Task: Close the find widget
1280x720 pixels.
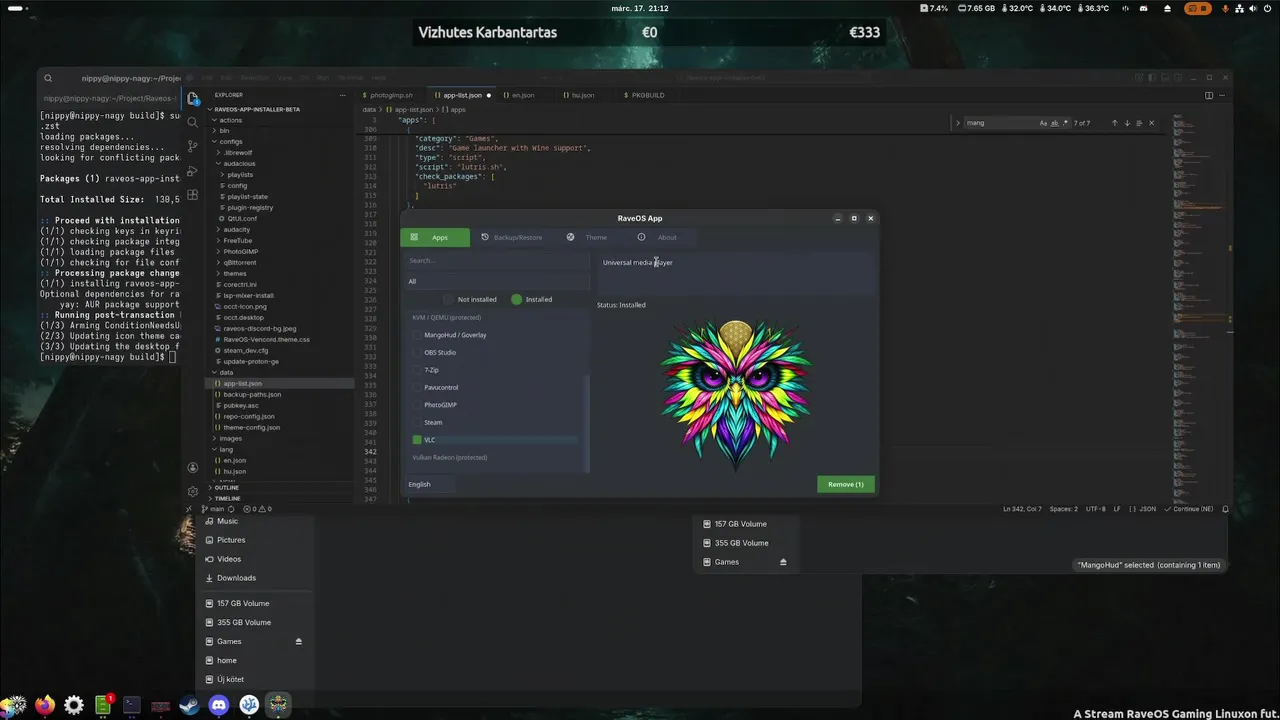Action: (x=1151, y=123)
